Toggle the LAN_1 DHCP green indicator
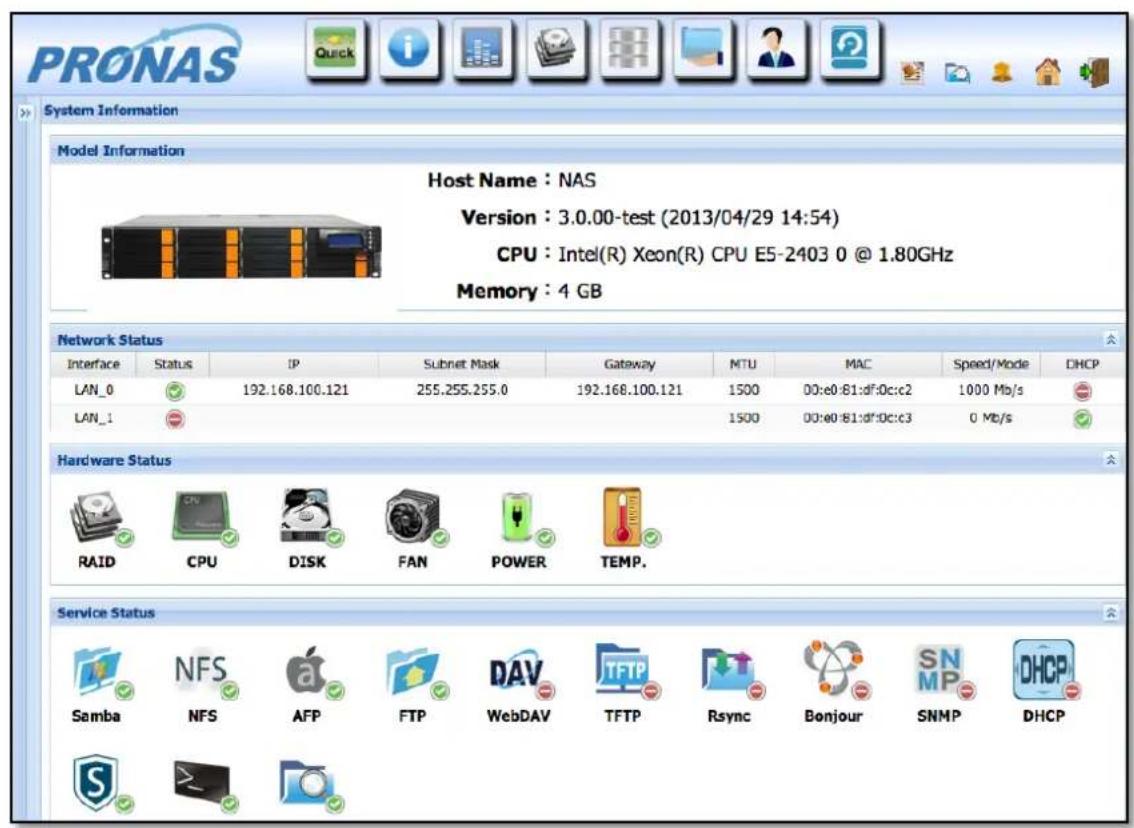 (x=1083, y=419)
